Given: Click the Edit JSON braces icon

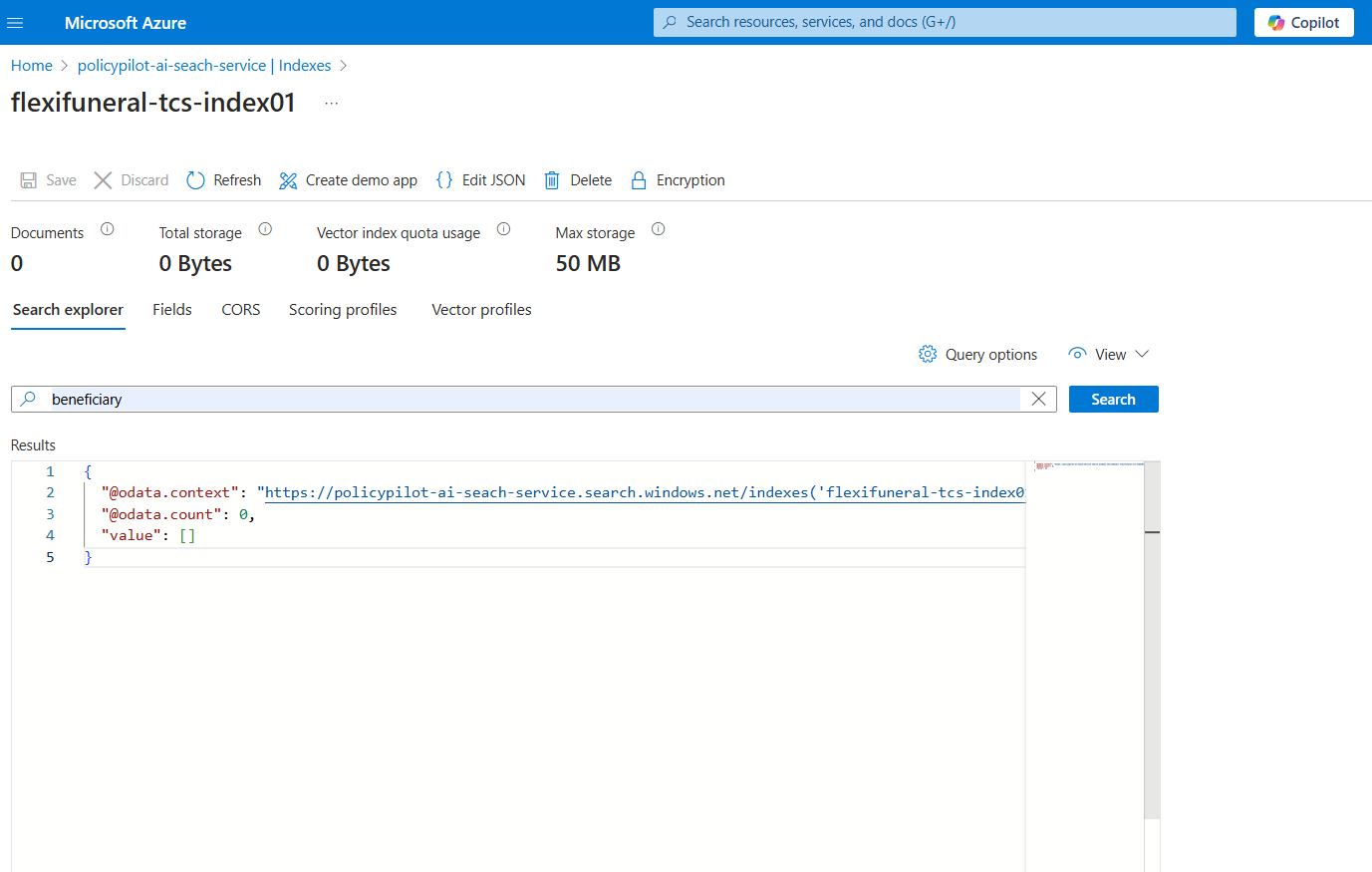Looking at the screenshot, I should [x=444, y=180].
